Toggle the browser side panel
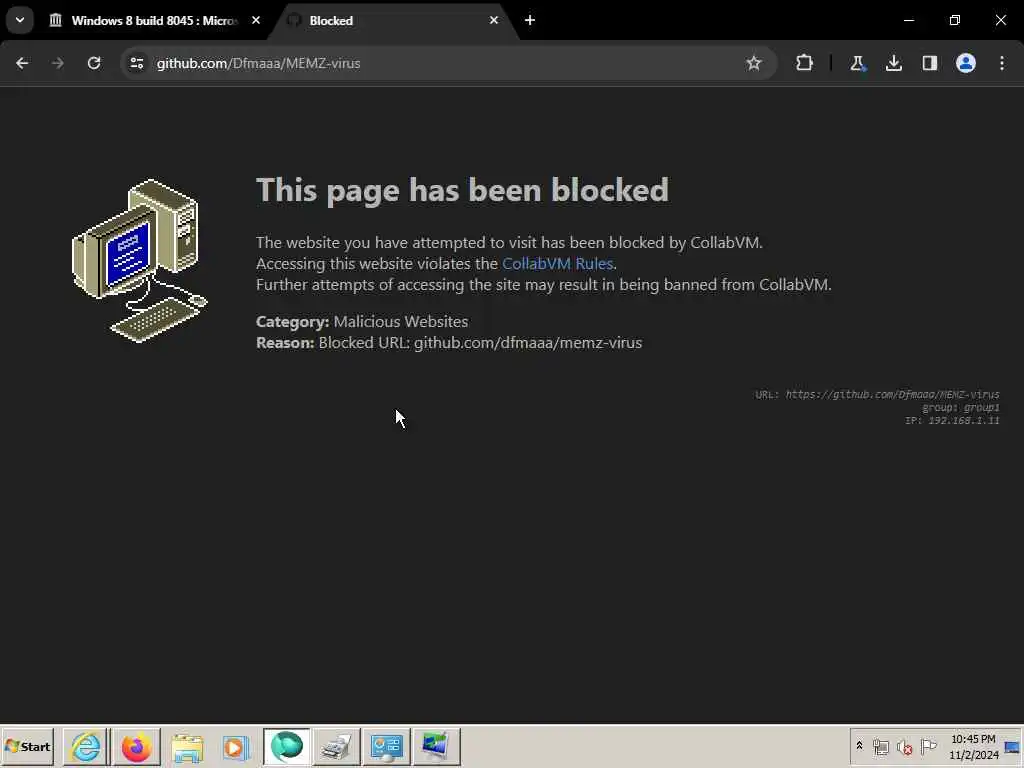Screen dimensions: 1024x768 929,63
